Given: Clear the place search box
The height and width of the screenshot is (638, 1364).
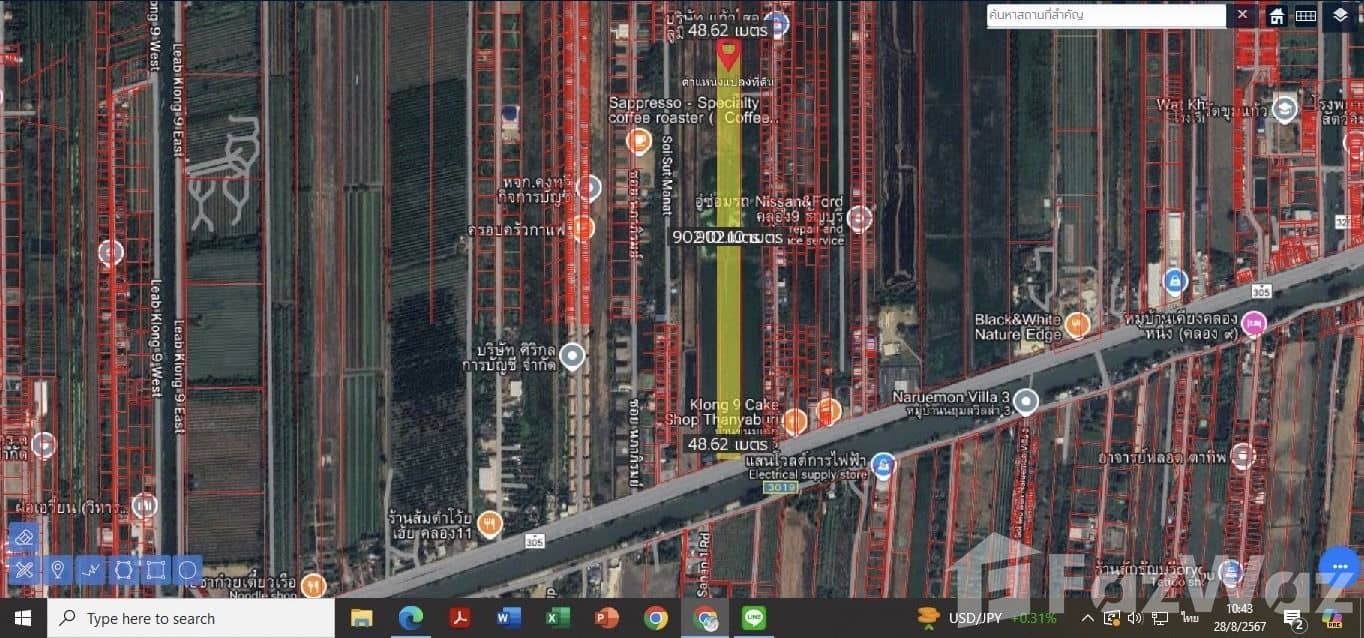Looking at the screenshot, I should tap(1242, 15).
